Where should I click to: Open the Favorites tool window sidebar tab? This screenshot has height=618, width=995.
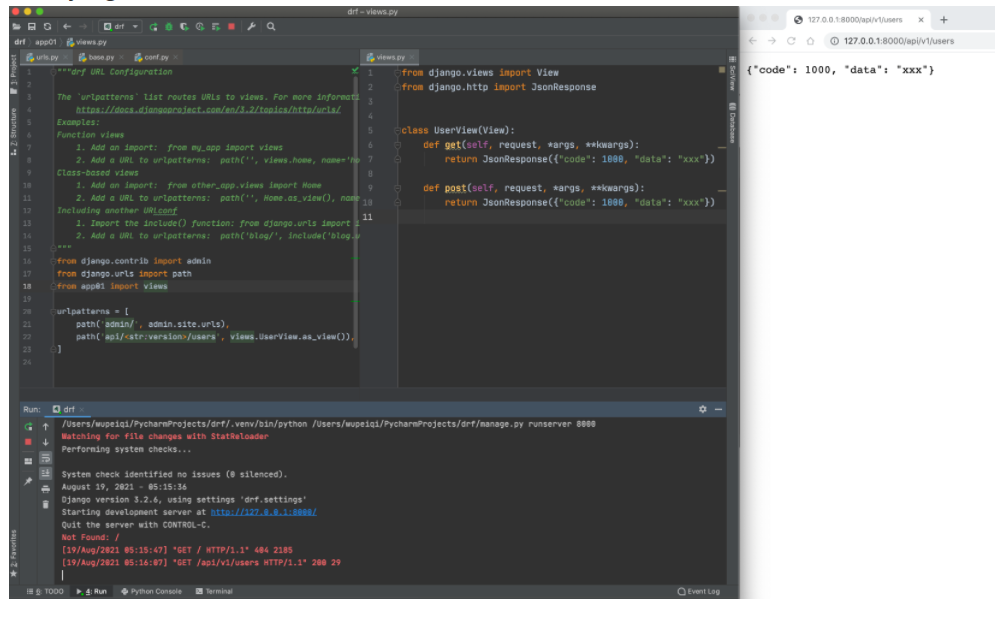point(14,553)
